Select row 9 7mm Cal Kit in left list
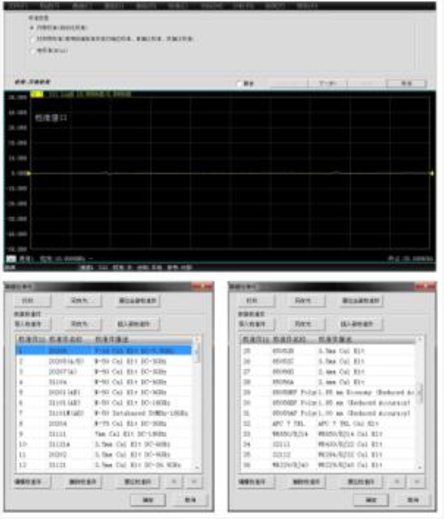Viewport: 444px width, 519px height. (x=104, y=434)
